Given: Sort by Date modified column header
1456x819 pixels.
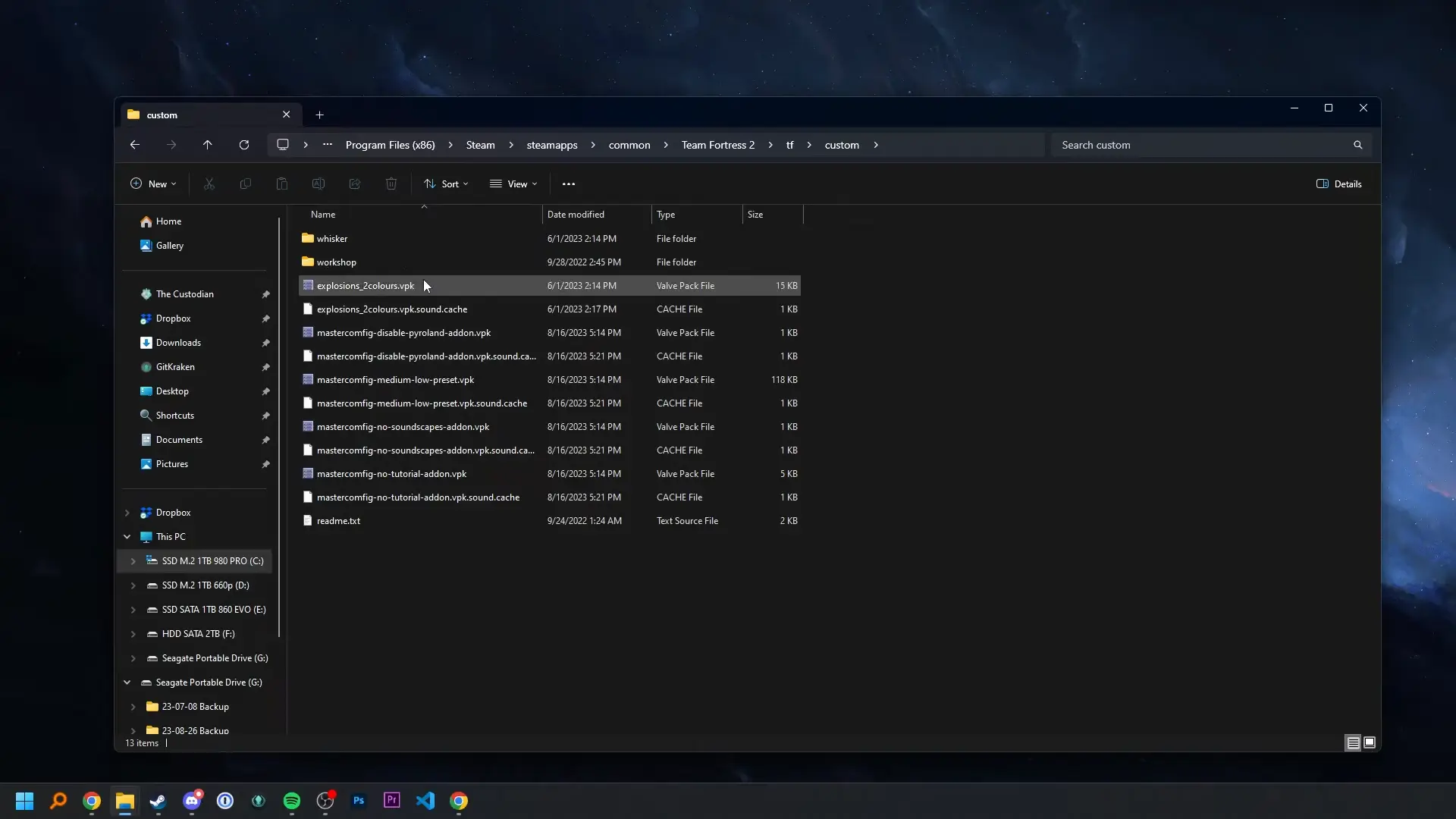Looking at the screenshot, I should tap(597, 215).
